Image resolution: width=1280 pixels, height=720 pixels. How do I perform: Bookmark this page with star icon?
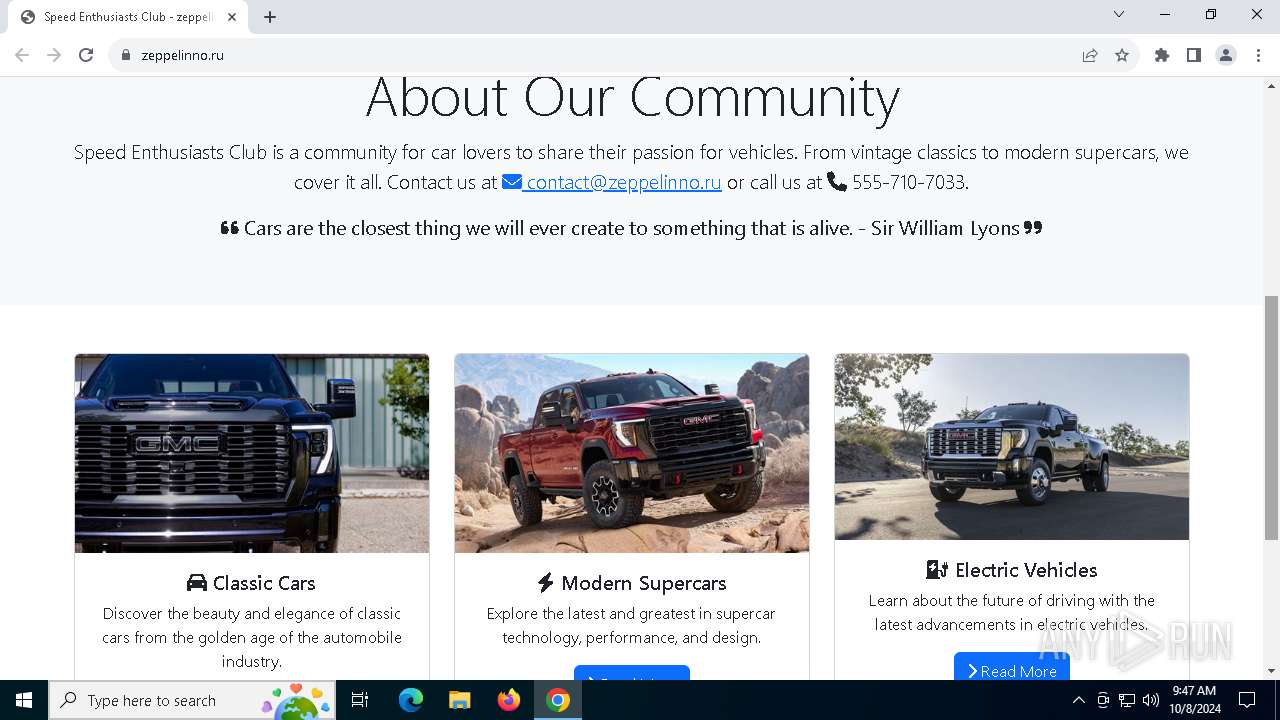click(1122, 55)
